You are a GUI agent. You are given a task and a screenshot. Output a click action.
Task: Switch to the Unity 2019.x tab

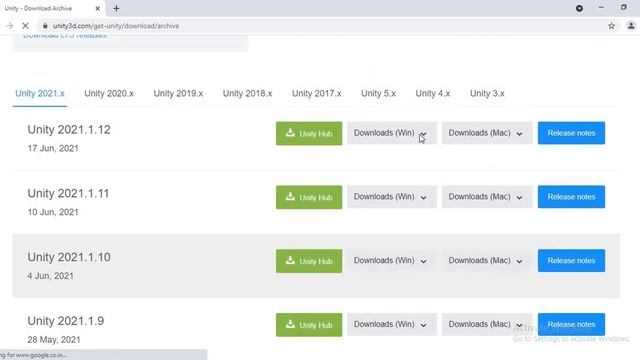tap(178, 93)
